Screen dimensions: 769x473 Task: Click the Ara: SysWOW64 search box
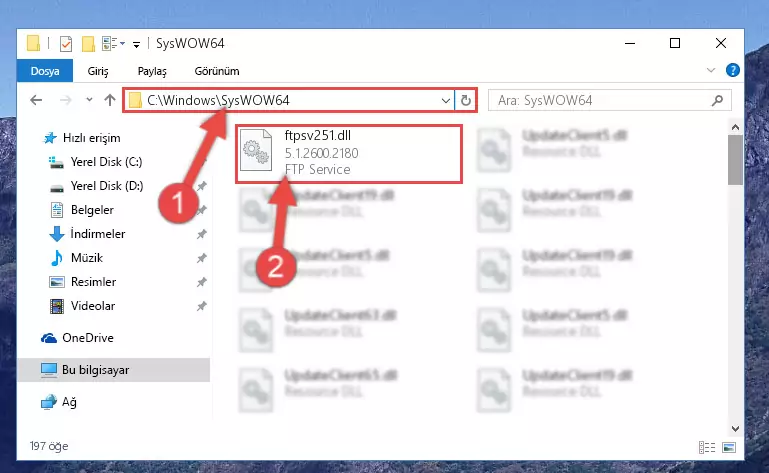click(x=610, y=101)
